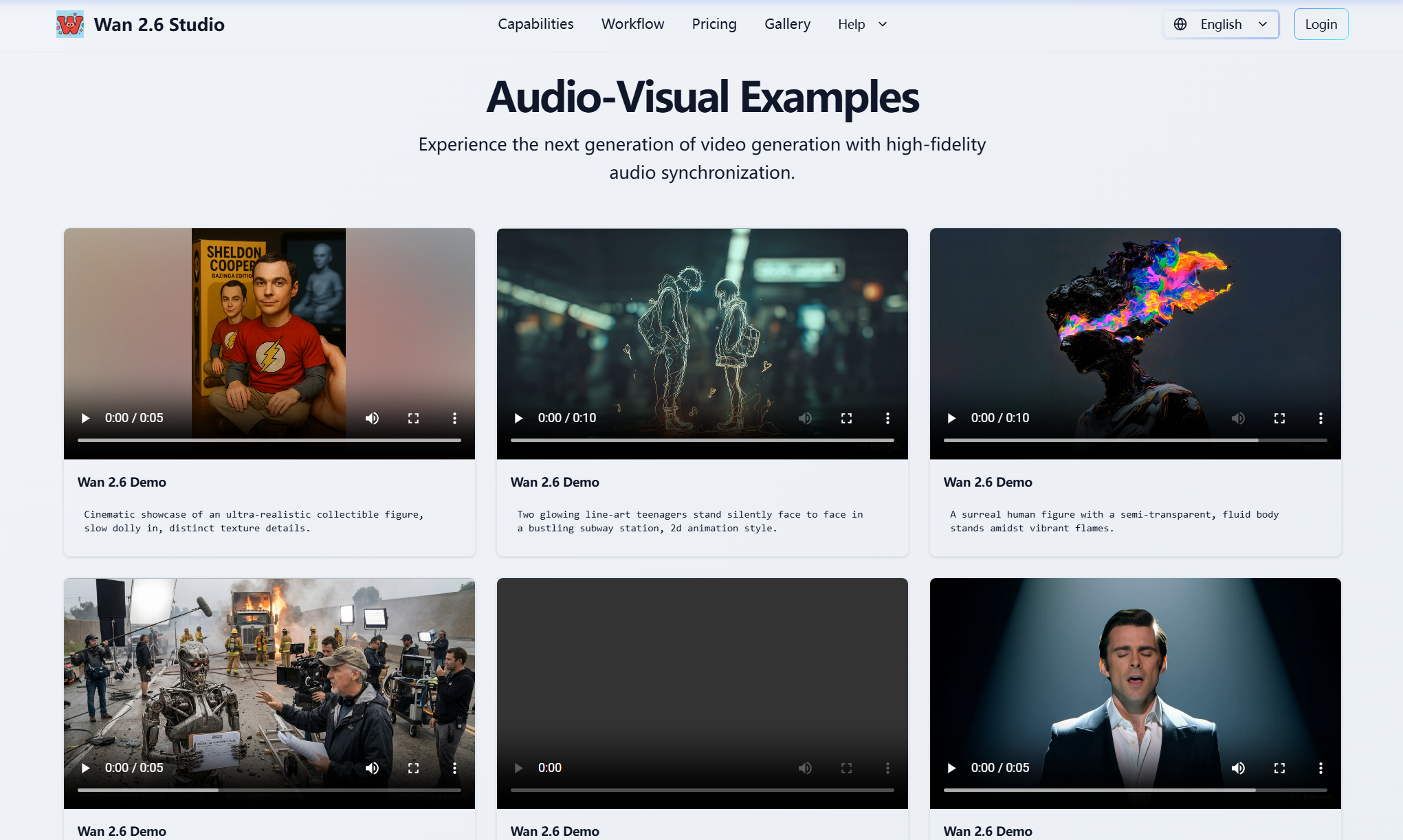Seek the line-art teenagers video progress bar
The width and height of the screenshot is (1403, 840).
[703, 440]
